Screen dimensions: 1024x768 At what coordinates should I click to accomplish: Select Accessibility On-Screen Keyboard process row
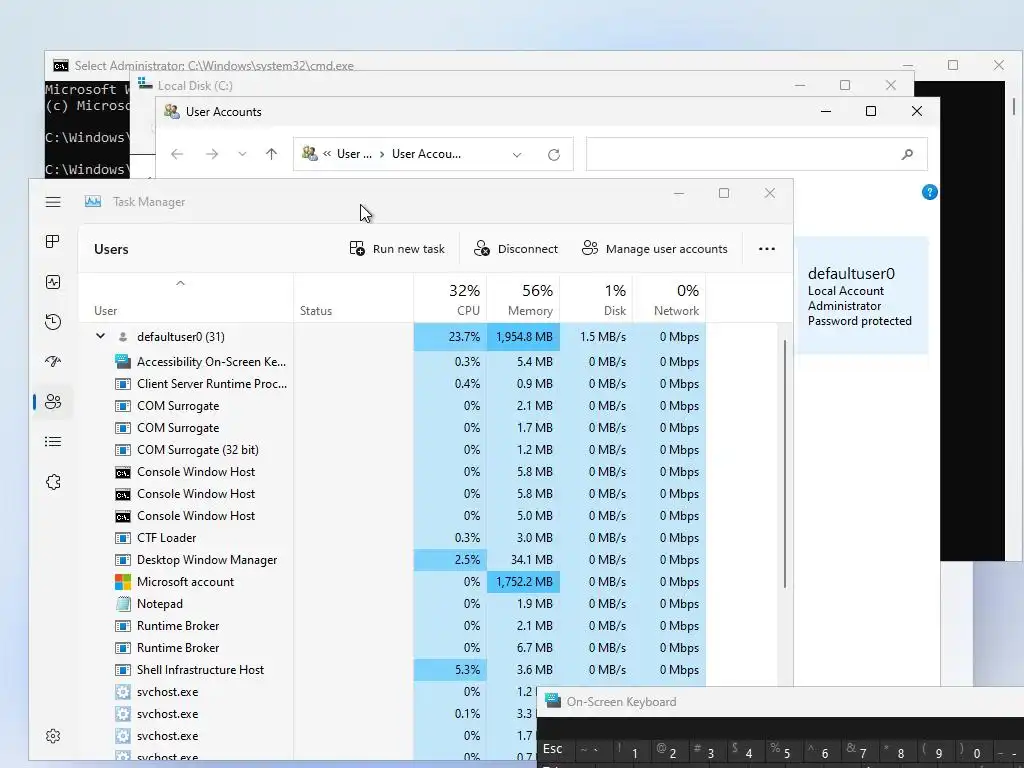coord(392,362)
